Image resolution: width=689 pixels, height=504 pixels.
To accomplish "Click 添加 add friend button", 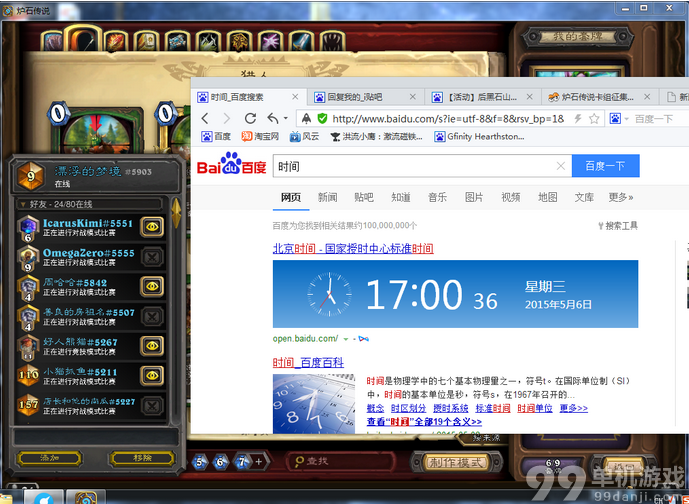I will [x=49, y=458].
